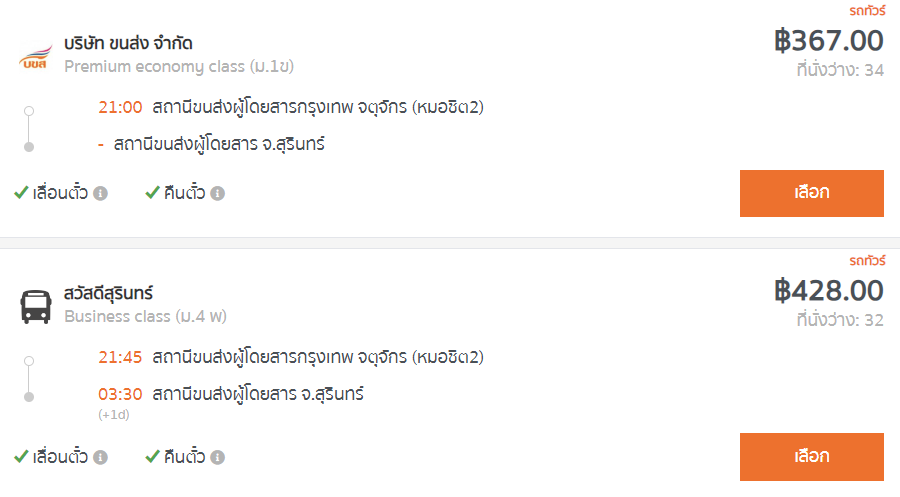Click green checkmark next to คืนตั๋ว for ฿428 trip

pyautogui.click(x=152, y=456)
